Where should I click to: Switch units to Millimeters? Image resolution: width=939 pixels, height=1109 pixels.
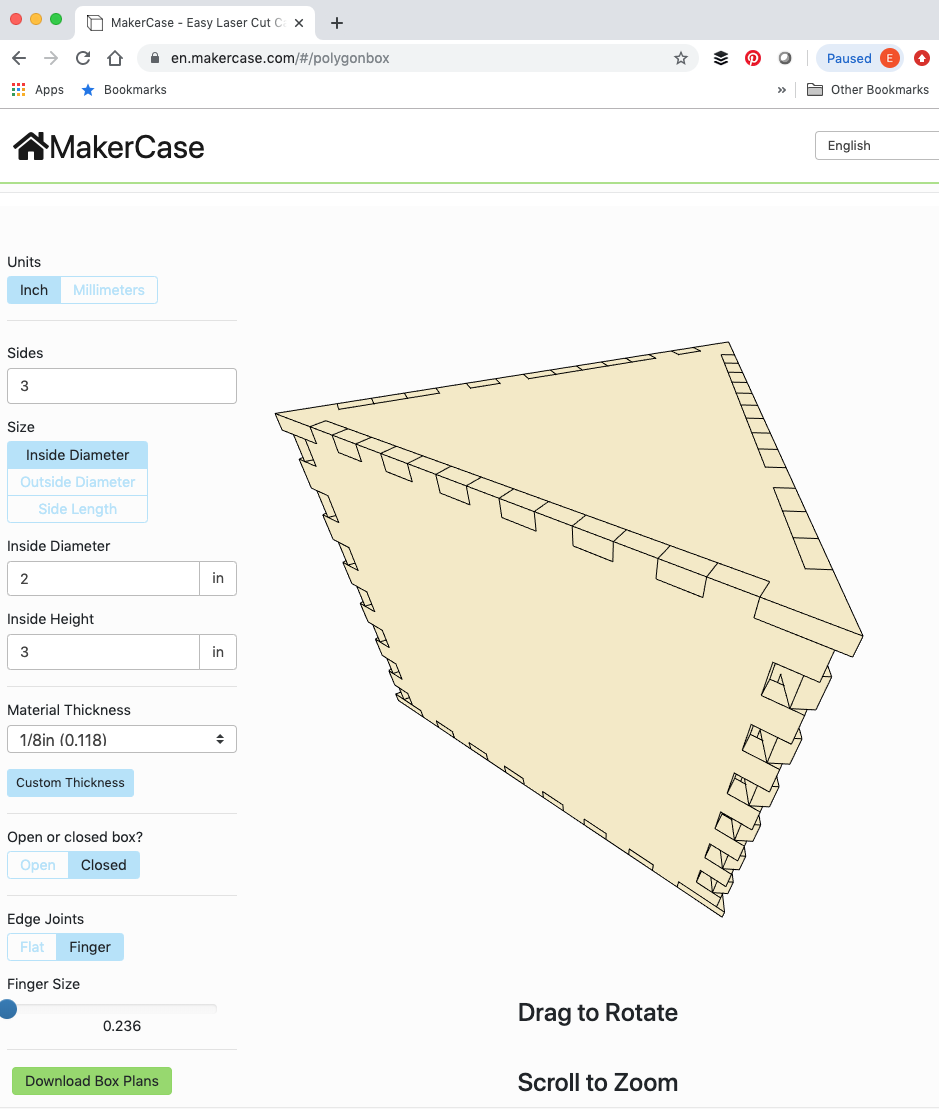click(x=108, y=289)
